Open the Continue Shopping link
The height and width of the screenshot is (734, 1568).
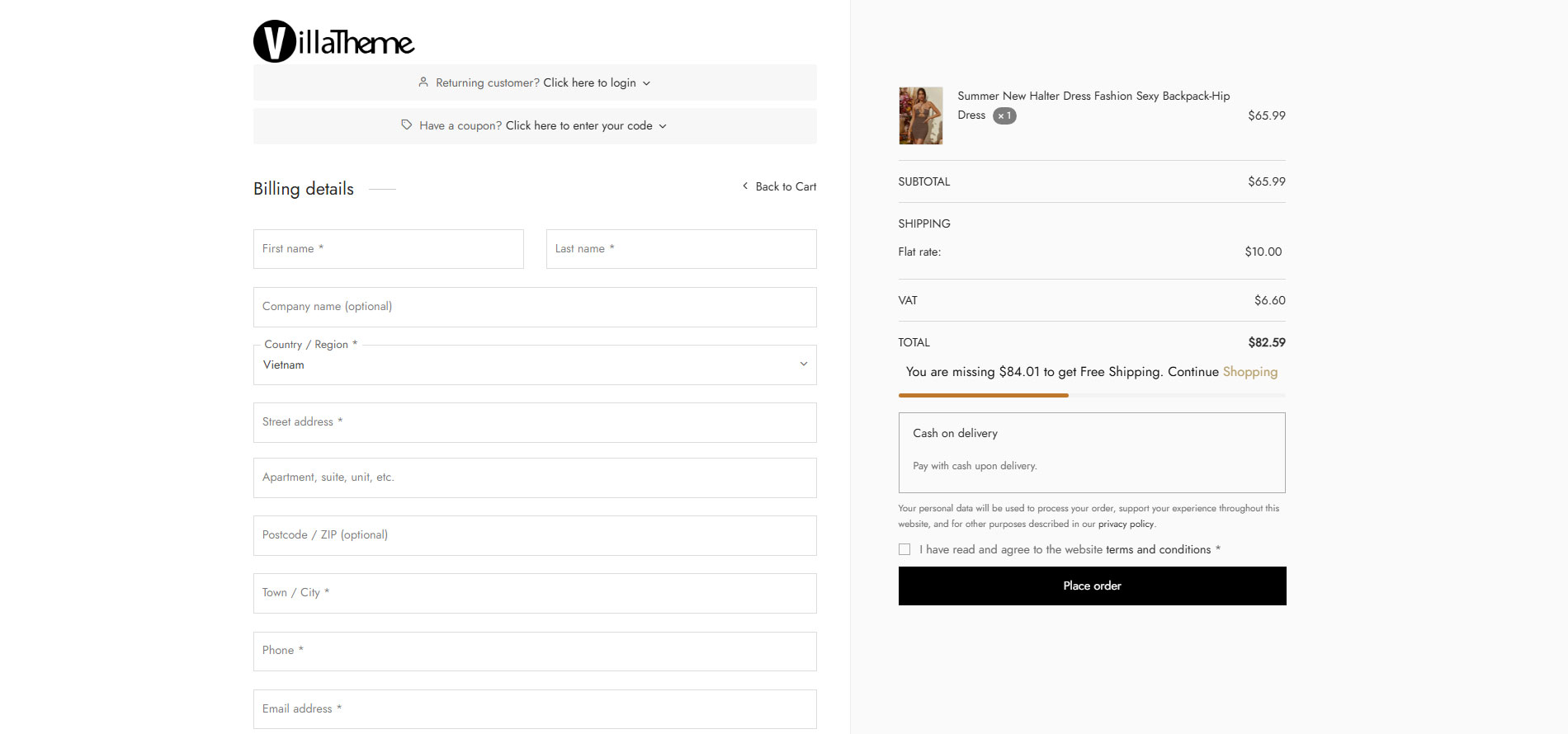(x=1249, y=372)
